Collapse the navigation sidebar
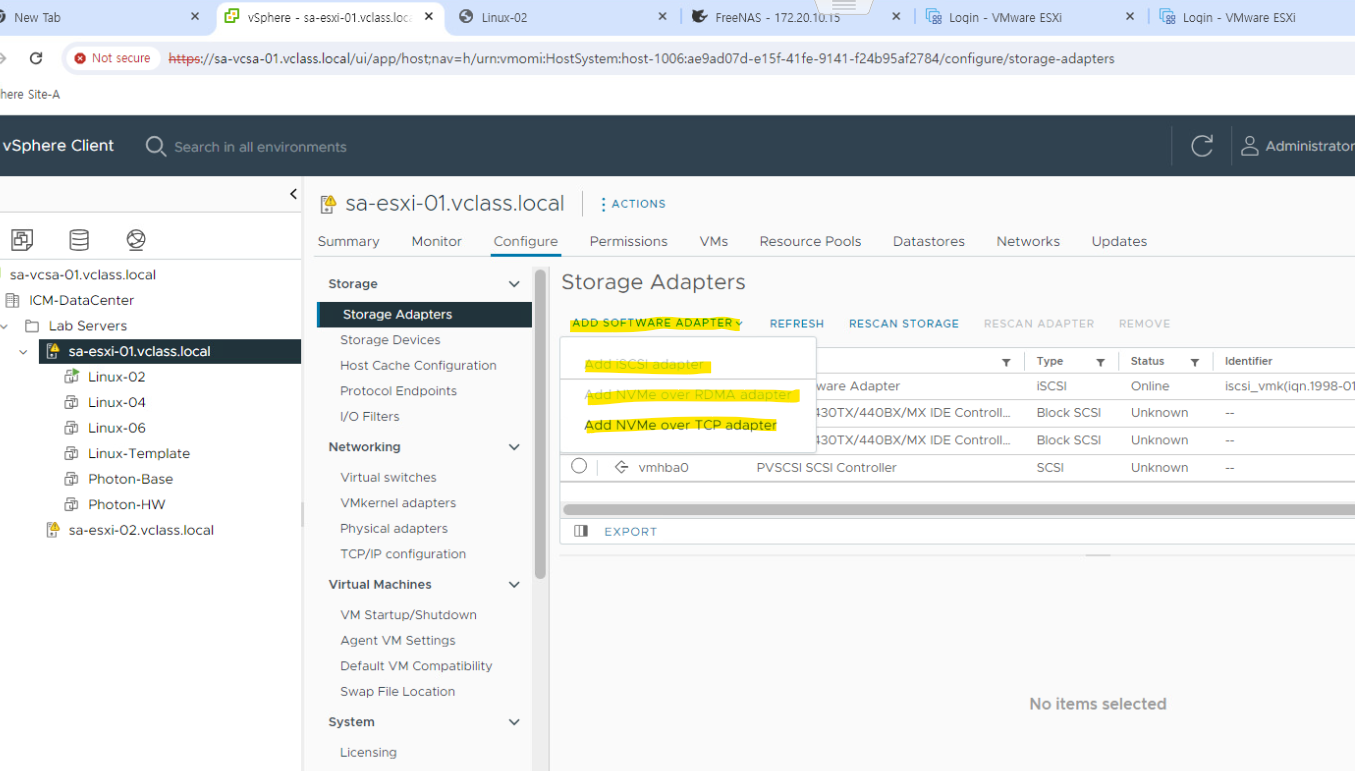 tap(293, 194)
